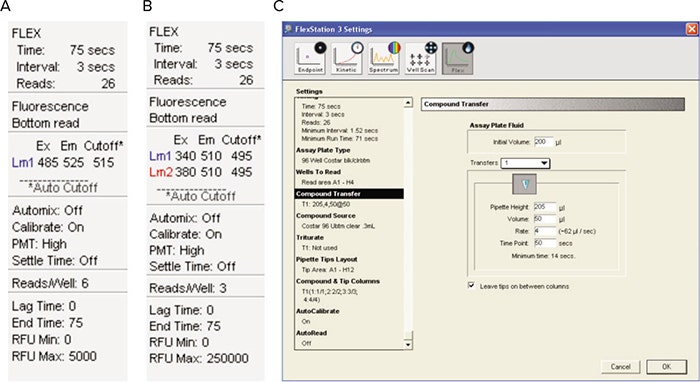
Task: Click Lm1 340 510 495 wavelength row
Action: click(200, 156)
